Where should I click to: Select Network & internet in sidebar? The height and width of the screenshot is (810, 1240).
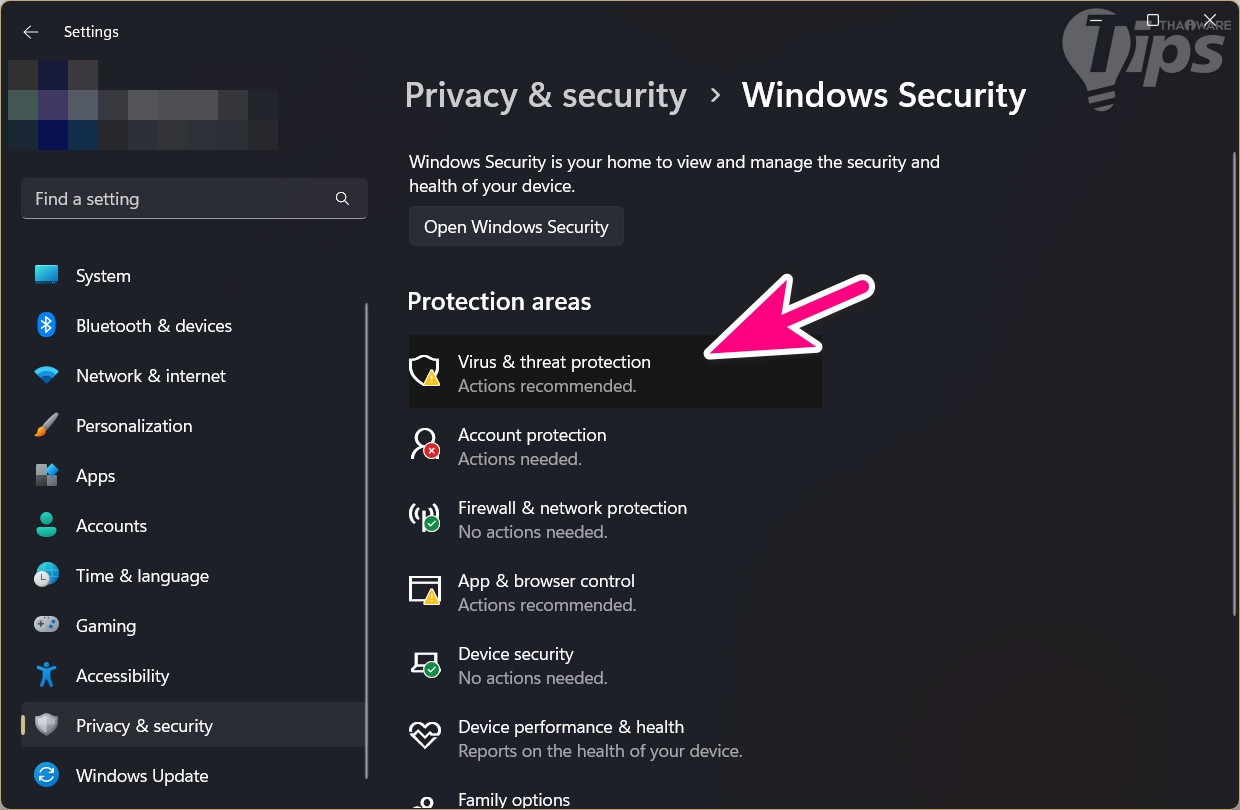point(150,375)
